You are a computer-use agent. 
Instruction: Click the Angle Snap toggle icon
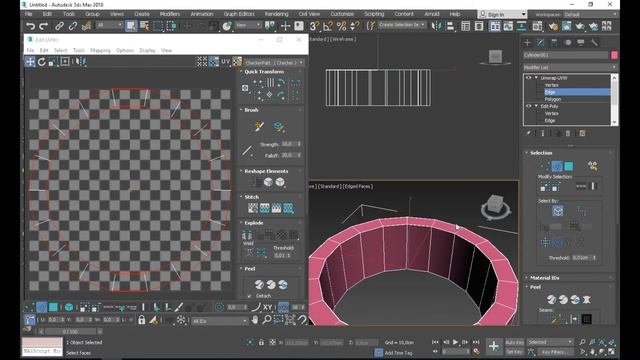(x=328, y=26)
